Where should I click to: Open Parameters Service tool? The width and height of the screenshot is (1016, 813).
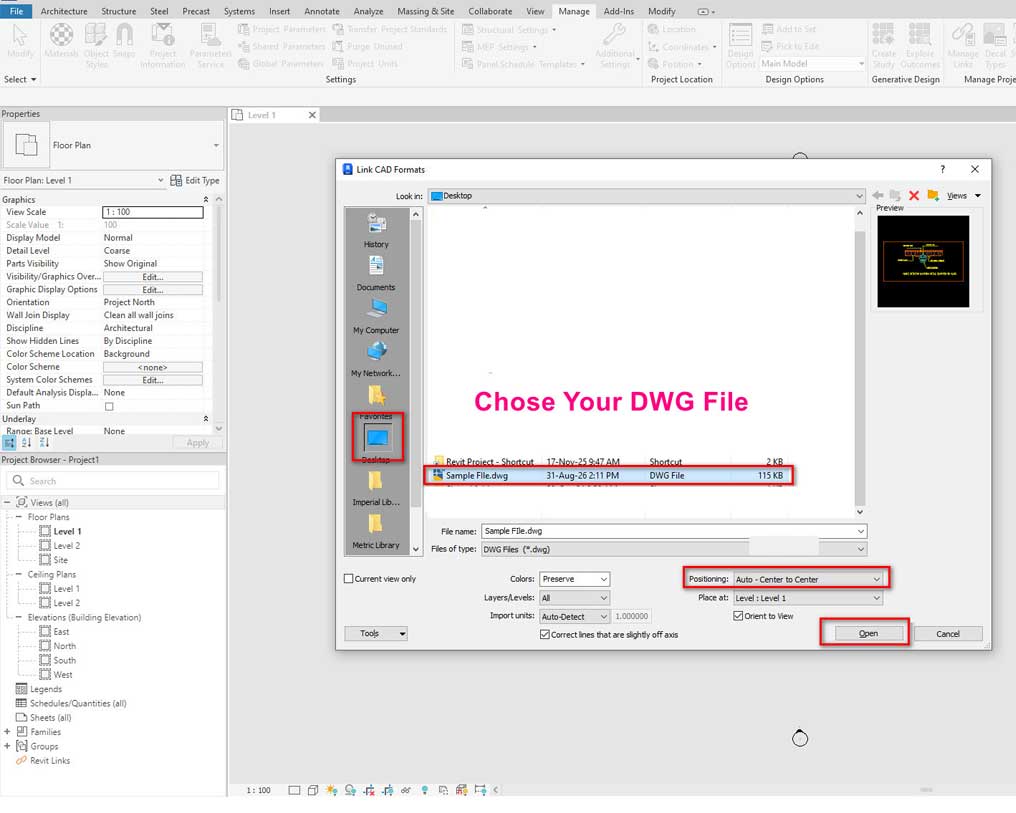click(211, 45)
